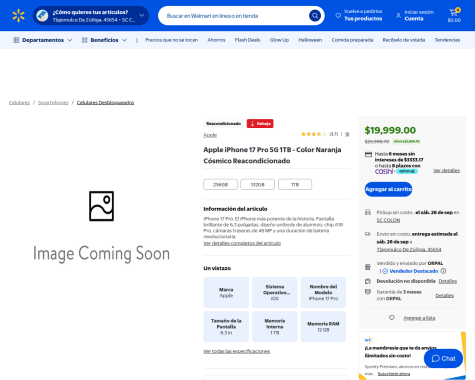
Task: Select the 512GB storage option
Action: point(257,184)
